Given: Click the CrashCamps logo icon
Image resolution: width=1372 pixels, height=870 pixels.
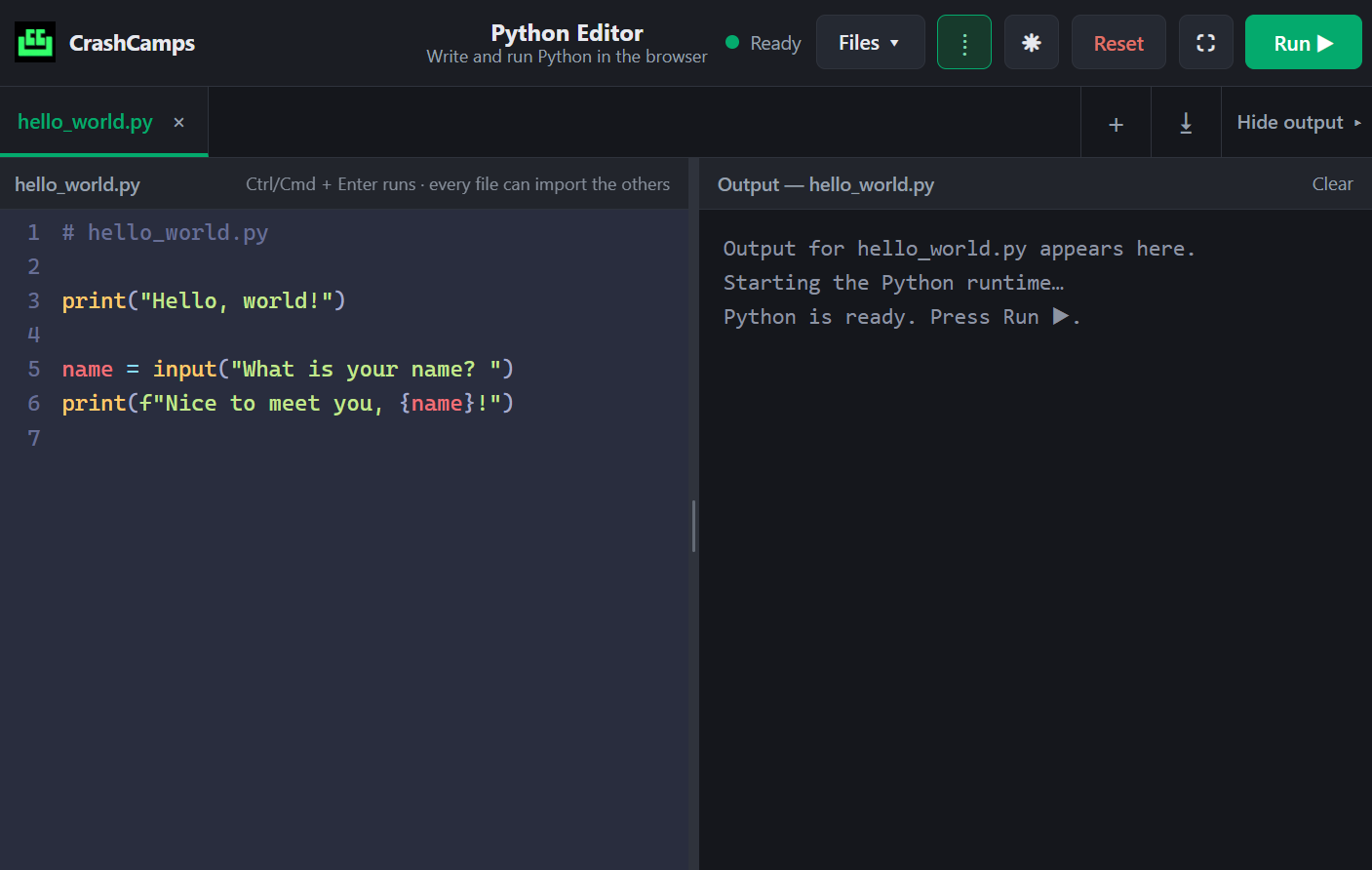Looking at the screenshot, I should [x=35, y=42].
